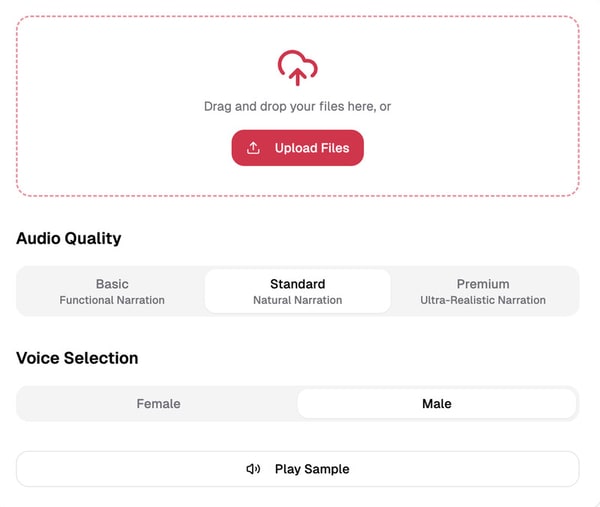Click the Voice Selection heading
This screenshot has height=507, width=600.
[x=77, y=358]
